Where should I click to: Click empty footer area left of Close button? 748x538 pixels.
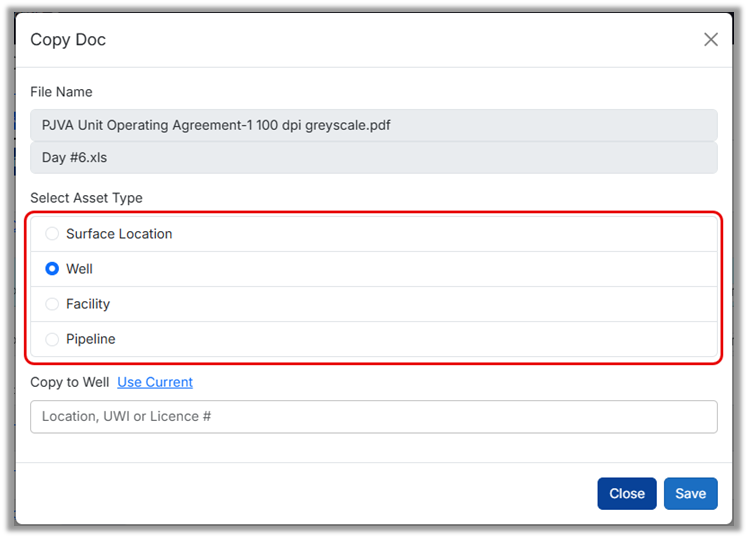point(300,493)
